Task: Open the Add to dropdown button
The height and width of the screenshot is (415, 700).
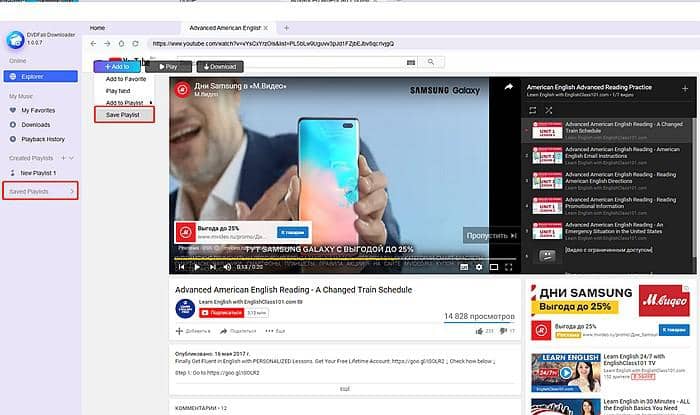Action: [117, 66]
